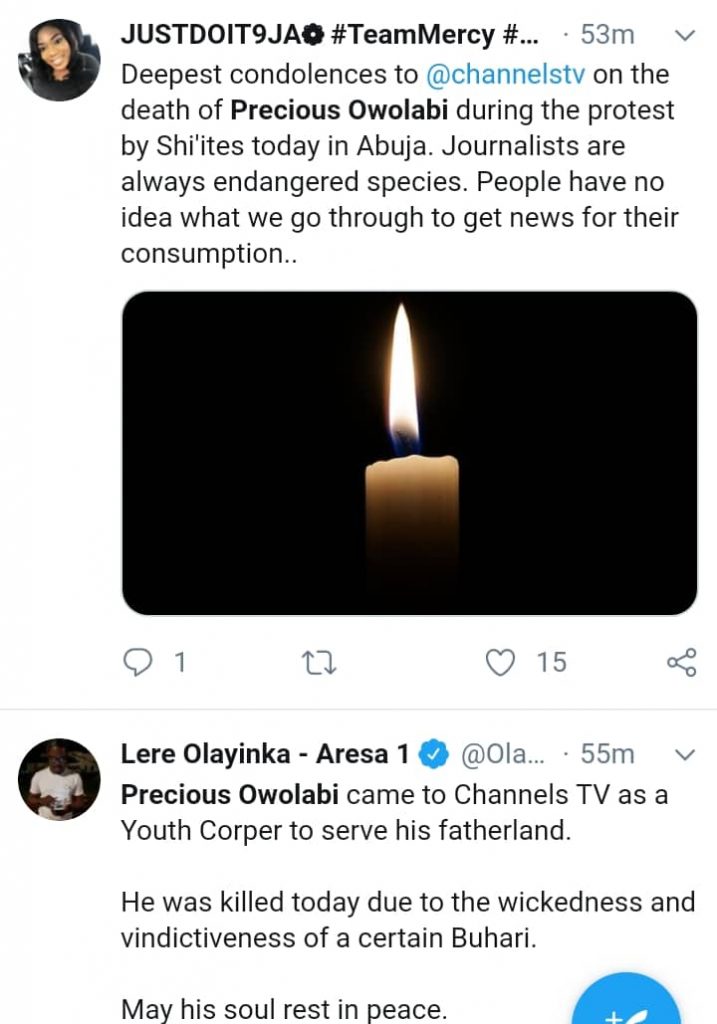Click the like count 15
Viewport: 717px width, 1024px height.
tap(550, 662)
